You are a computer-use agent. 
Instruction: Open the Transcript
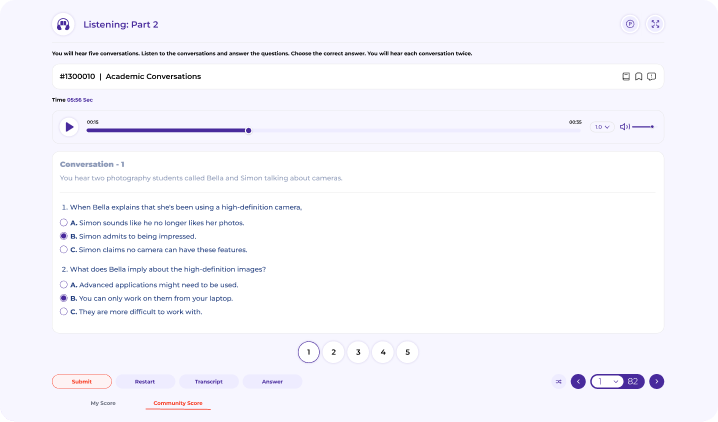pyautogui.click(x=209, y=381)
